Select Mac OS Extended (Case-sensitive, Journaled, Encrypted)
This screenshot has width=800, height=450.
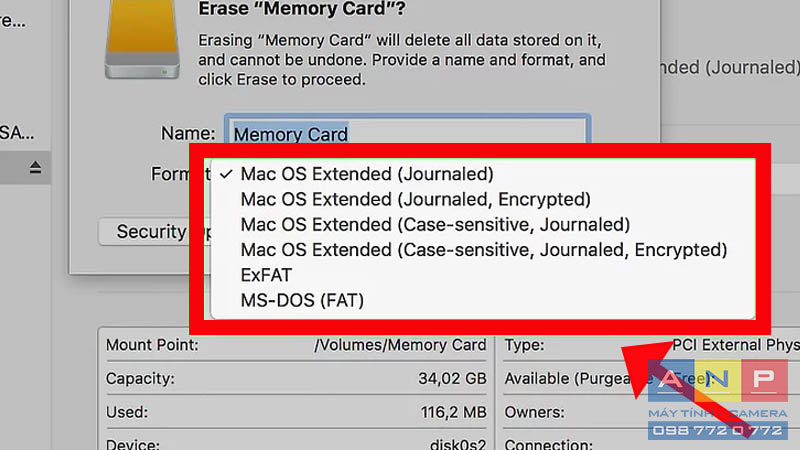pos(484,250)
